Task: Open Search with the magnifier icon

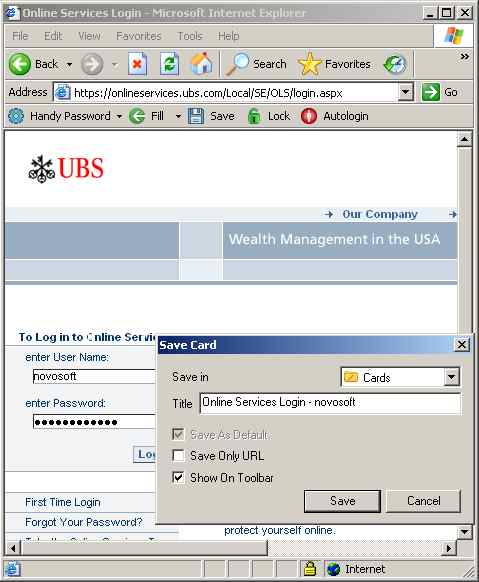Action: point(237,64)
